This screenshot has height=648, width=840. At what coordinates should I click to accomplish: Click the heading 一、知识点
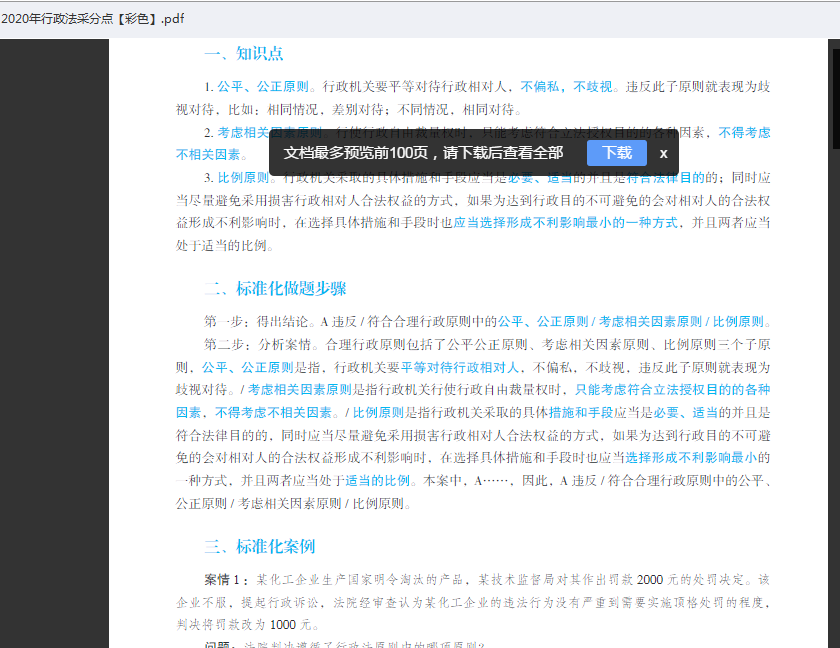pos(244,54)
